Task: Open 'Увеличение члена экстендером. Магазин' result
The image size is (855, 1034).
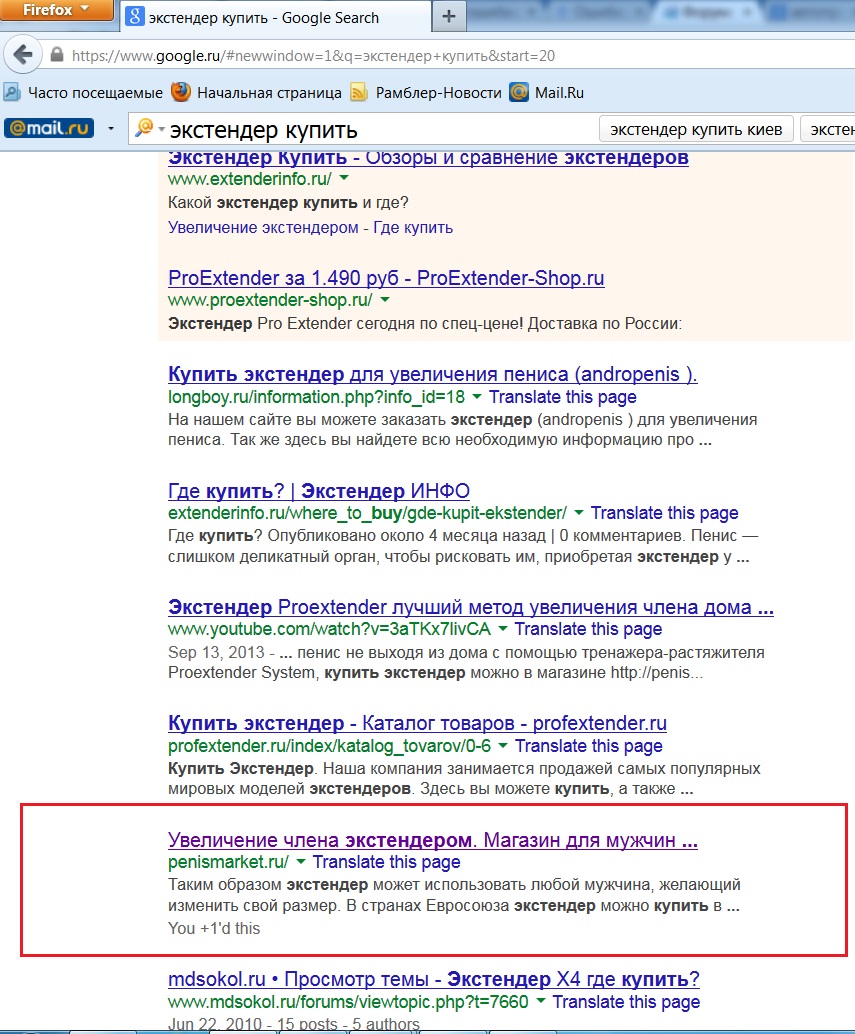Action: (432, 839)
